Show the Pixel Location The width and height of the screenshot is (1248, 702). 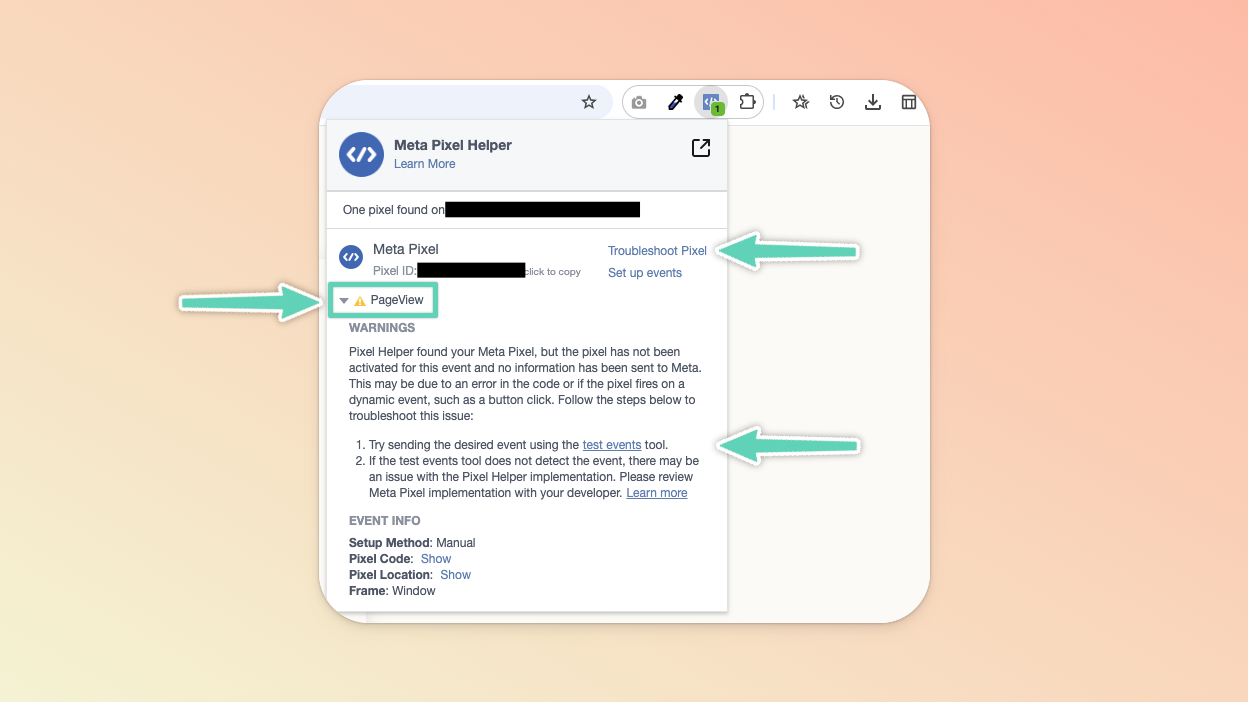tap(455, 575)
